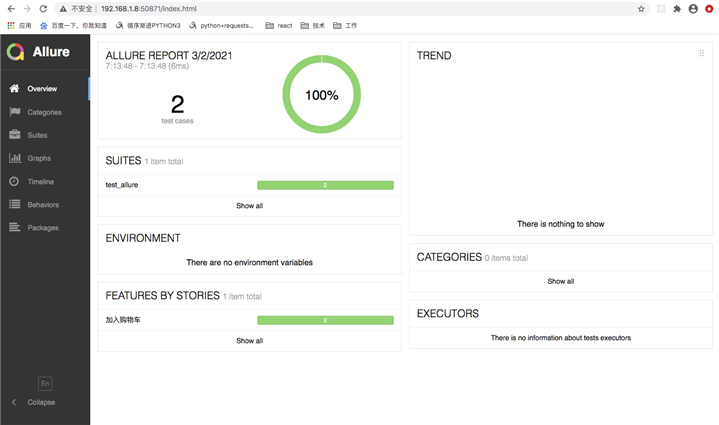Open Graphs via its bar chart icon
The image size is (719, 425).
[15, 158]
